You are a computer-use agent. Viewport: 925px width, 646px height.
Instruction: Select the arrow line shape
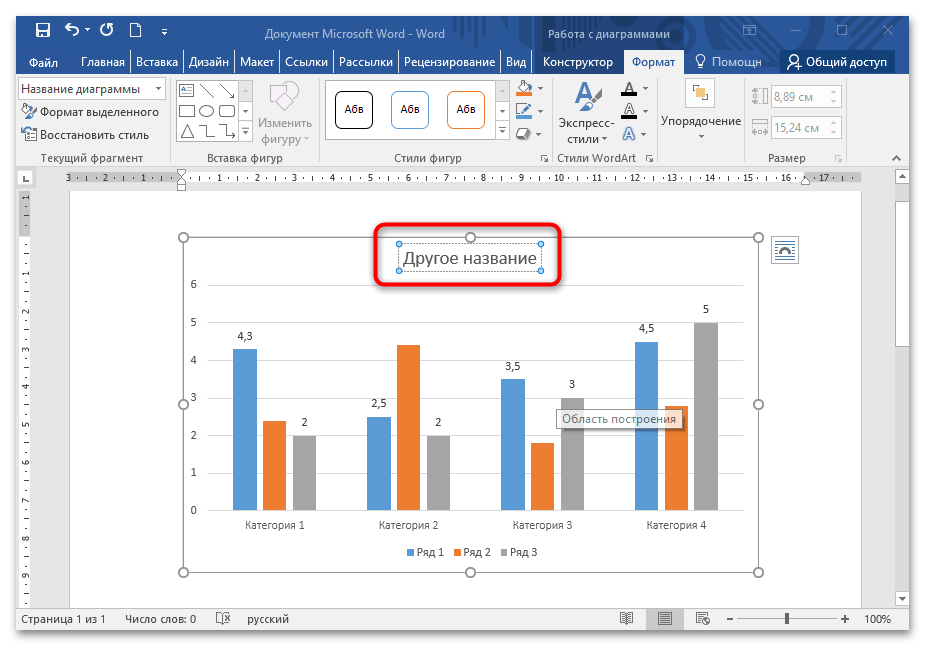coord(227,90)
